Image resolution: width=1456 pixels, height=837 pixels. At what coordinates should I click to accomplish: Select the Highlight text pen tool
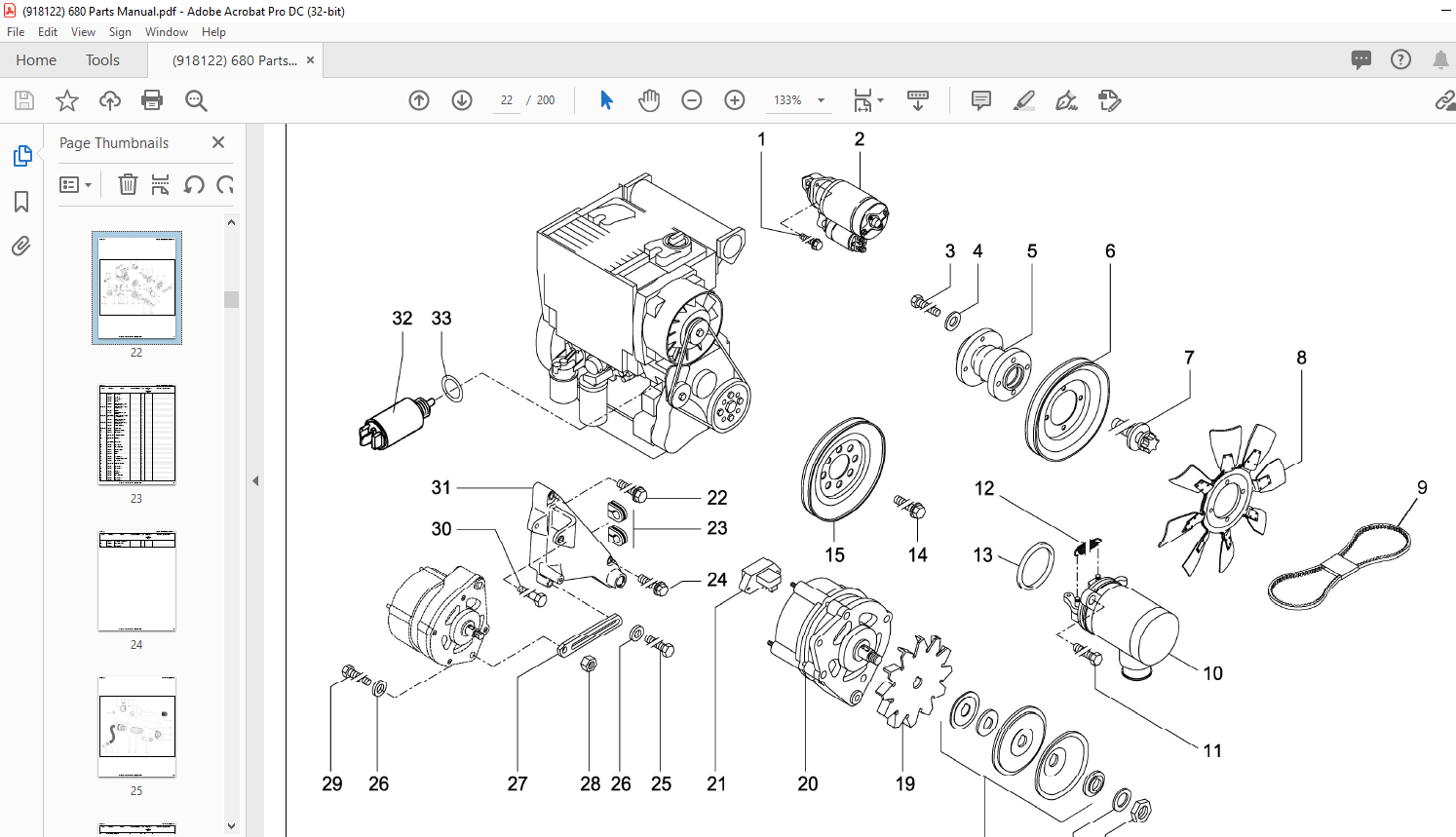[1023, 100]
